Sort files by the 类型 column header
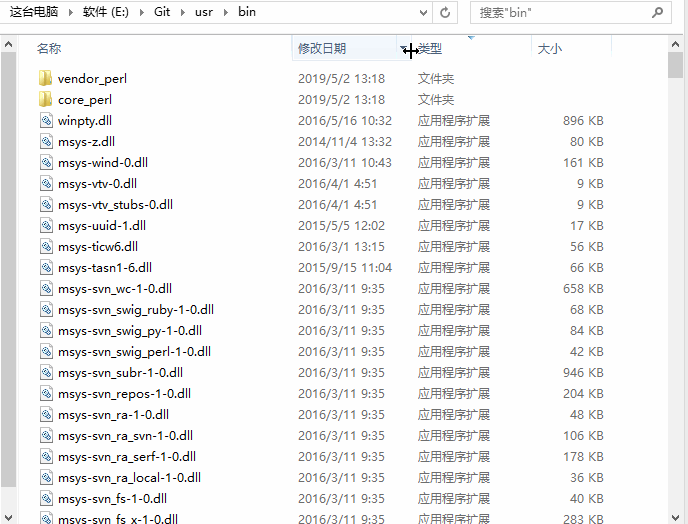The height and width of the screenshot is (524, 688). coord(432,48)
